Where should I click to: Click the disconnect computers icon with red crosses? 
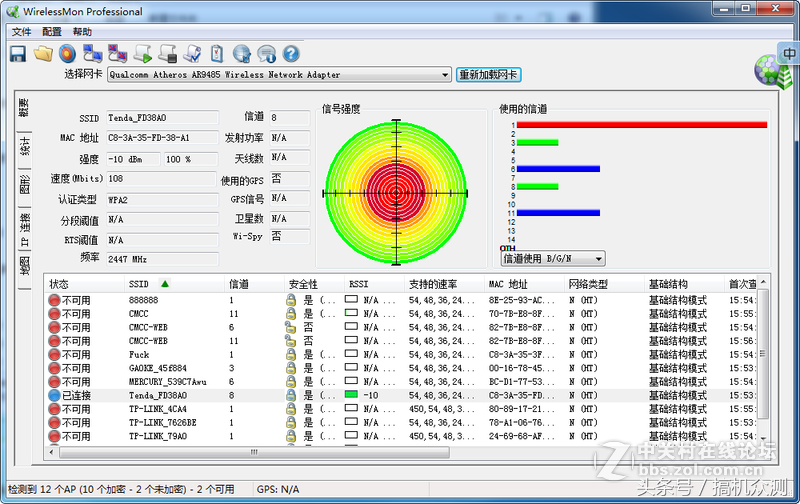[x=117, y=54]
